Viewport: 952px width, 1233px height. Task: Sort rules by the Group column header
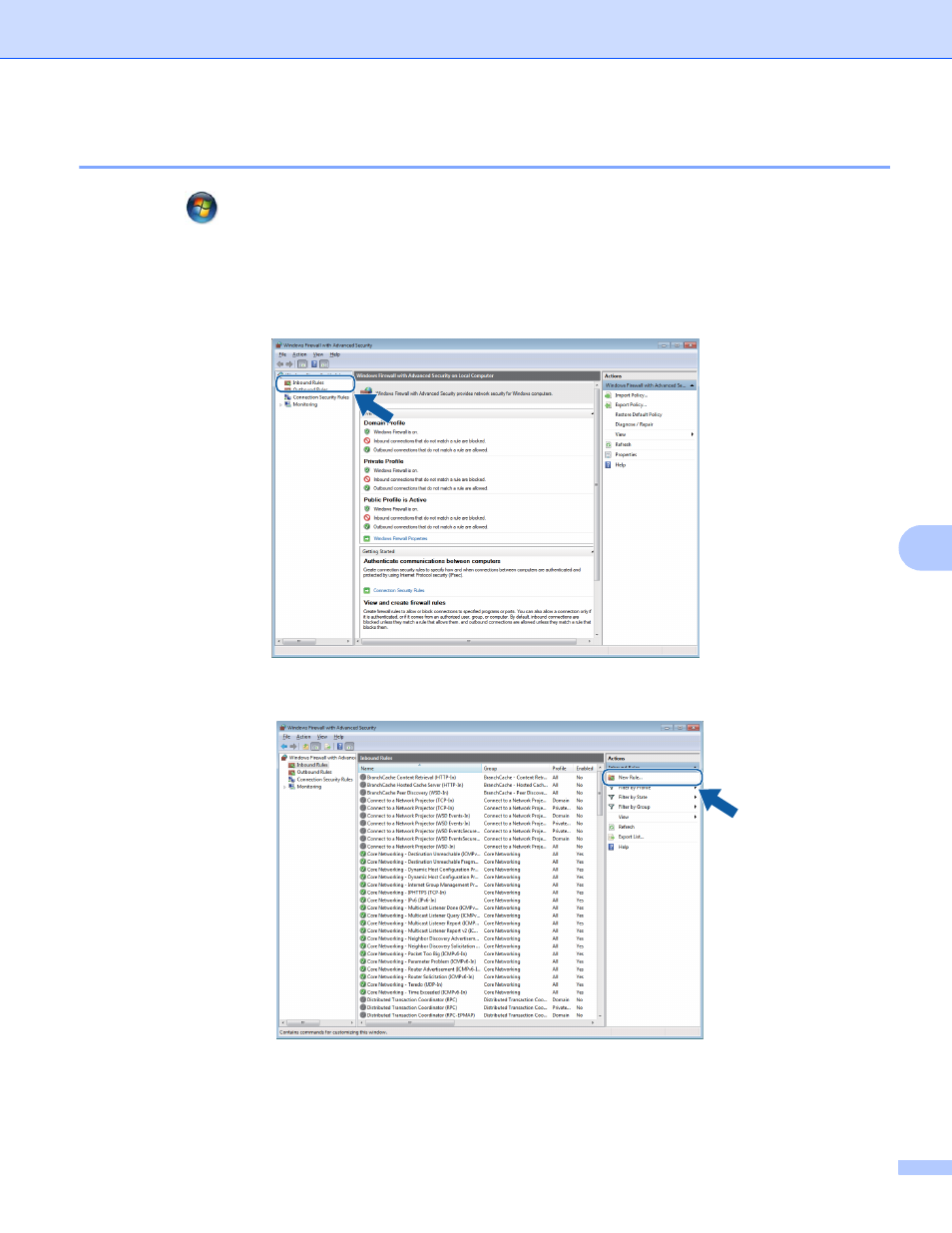516,768
